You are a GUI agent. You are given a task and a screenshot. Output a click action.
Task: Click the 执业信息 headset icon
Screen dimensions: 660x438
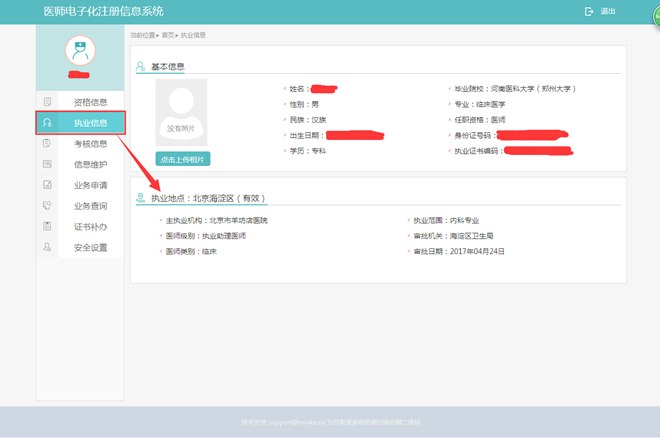[47, 123]
